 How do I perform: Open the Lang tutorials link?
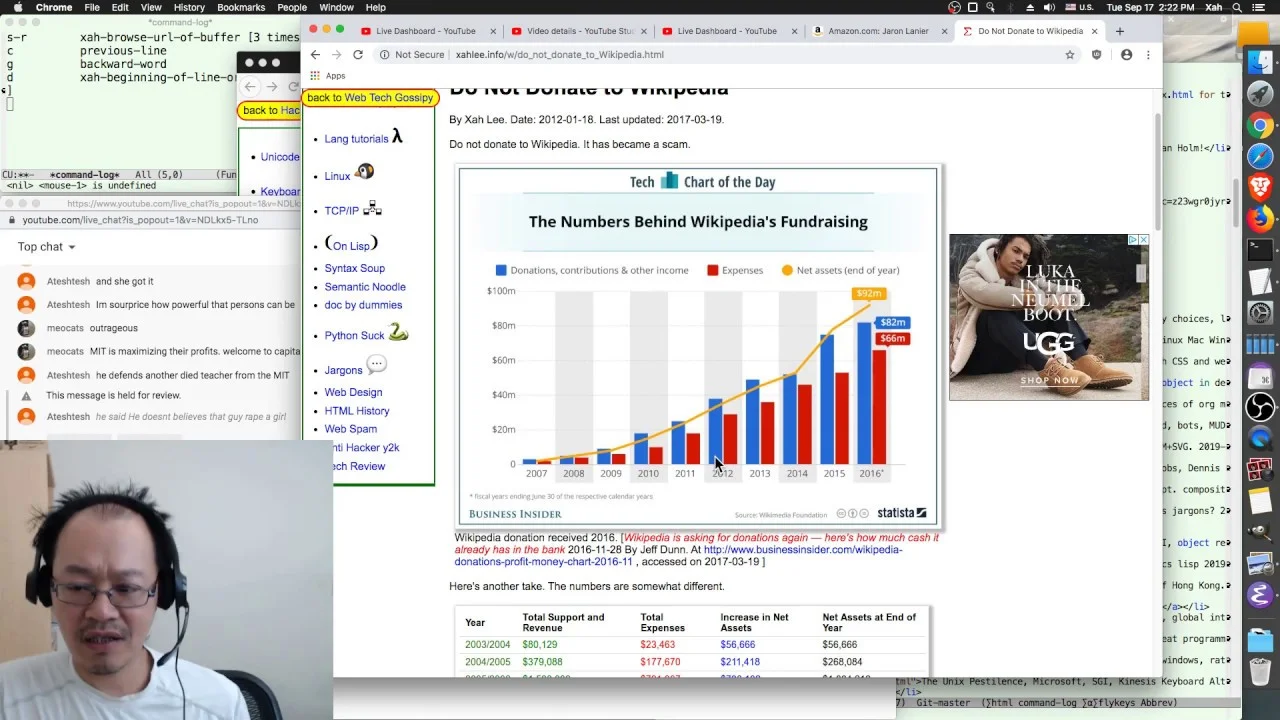click(x=356, y=139)
